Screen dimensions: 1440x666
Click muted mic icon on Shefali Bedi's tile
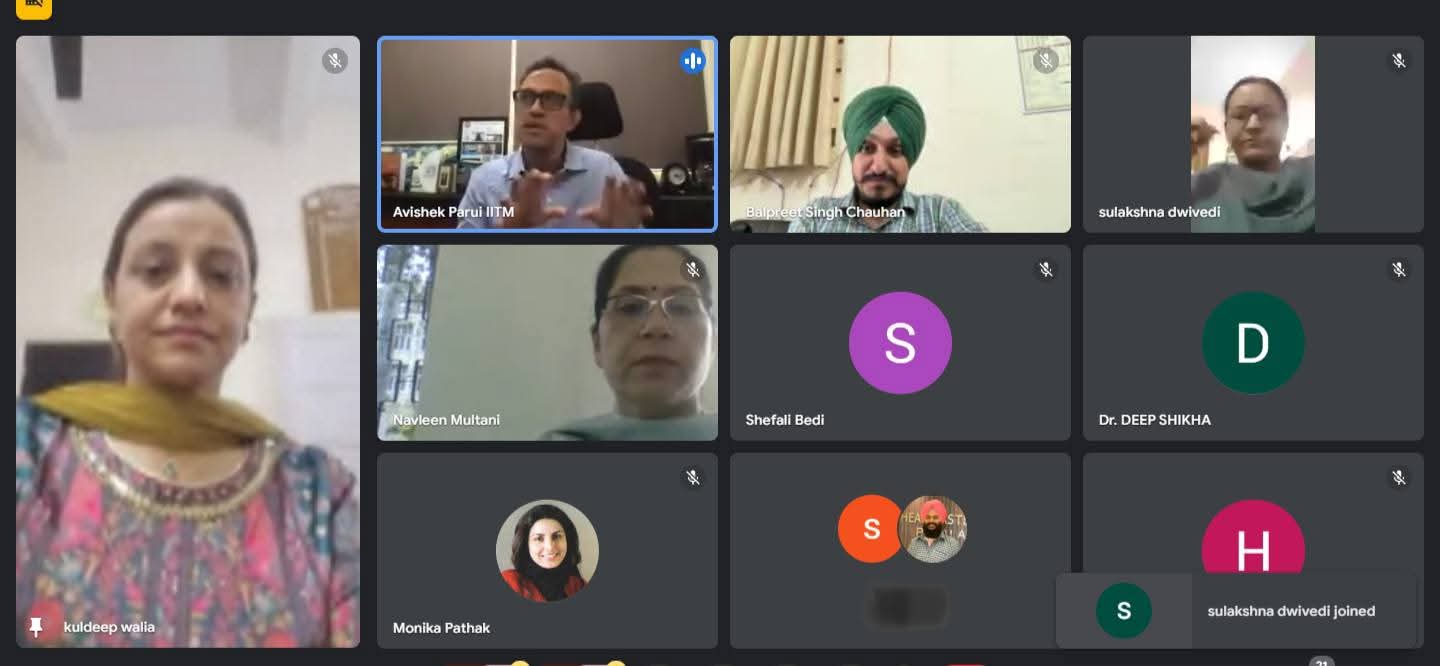point(1046,270)
